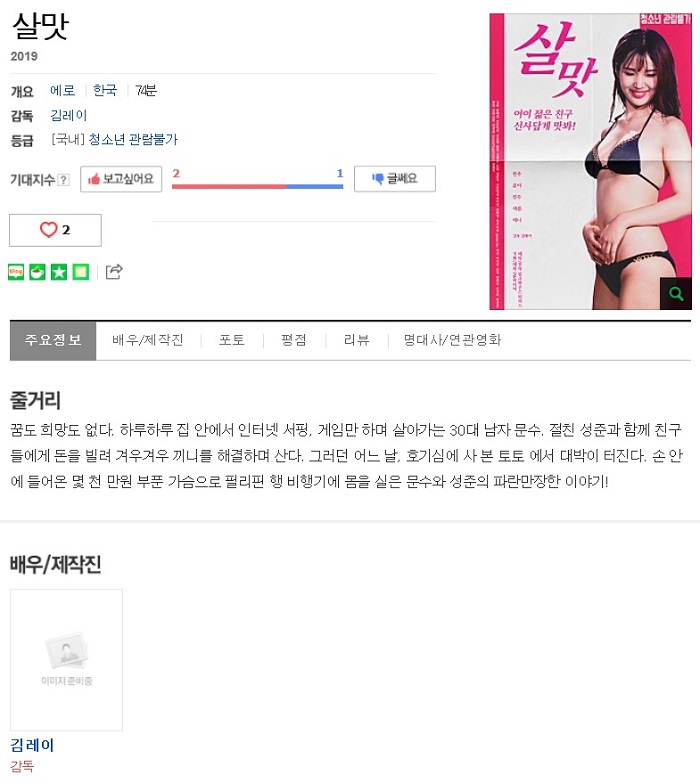
Task: Switch to the 포토 tab
Action: (x=232, y=341)
